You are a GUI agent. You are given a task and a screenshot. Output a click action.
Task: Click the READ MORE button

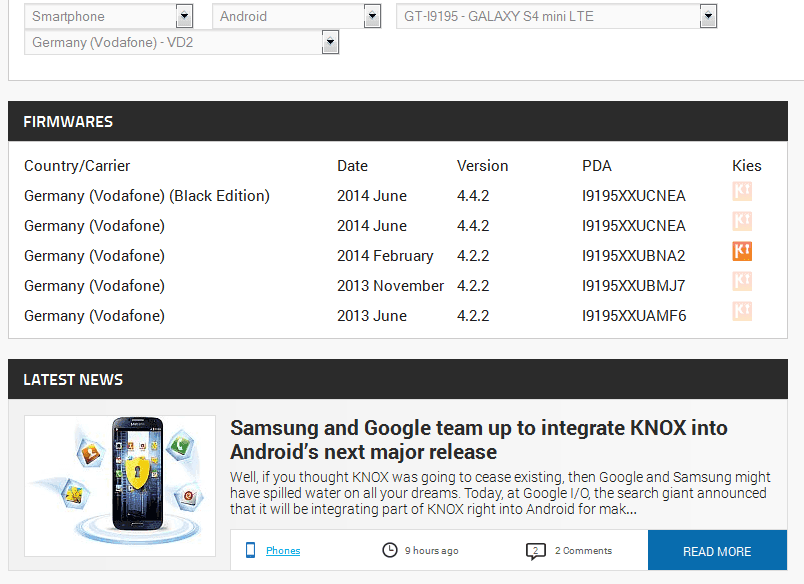pos(717,550)
